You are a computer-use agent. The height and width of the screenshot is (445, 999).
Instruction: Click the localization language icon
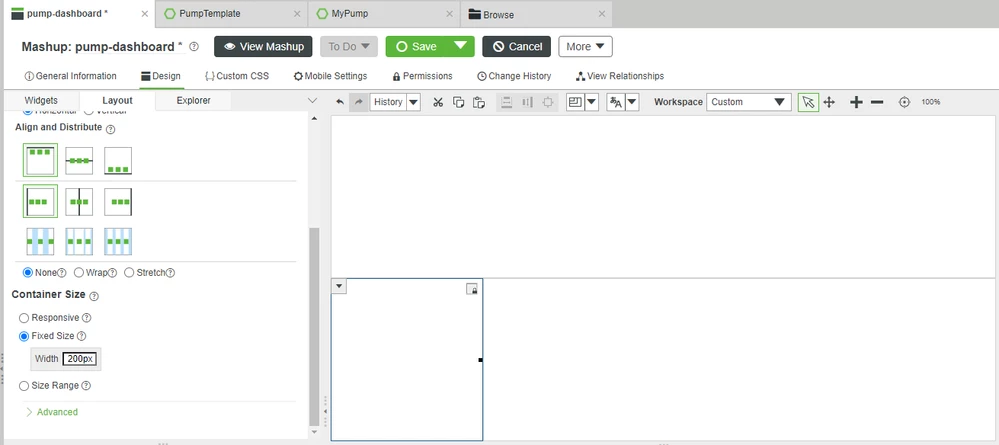616,102
